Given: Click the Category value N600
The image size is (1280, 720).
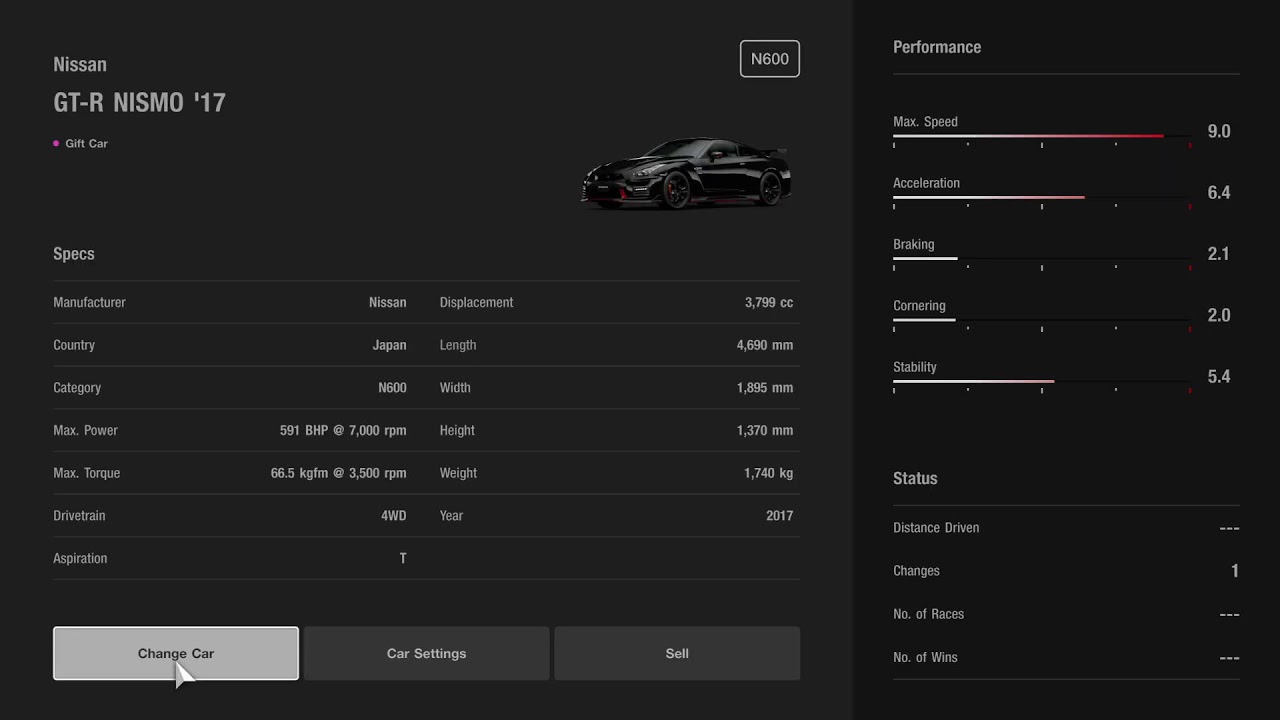Looking at the screenshot, I should click(392, 388).
